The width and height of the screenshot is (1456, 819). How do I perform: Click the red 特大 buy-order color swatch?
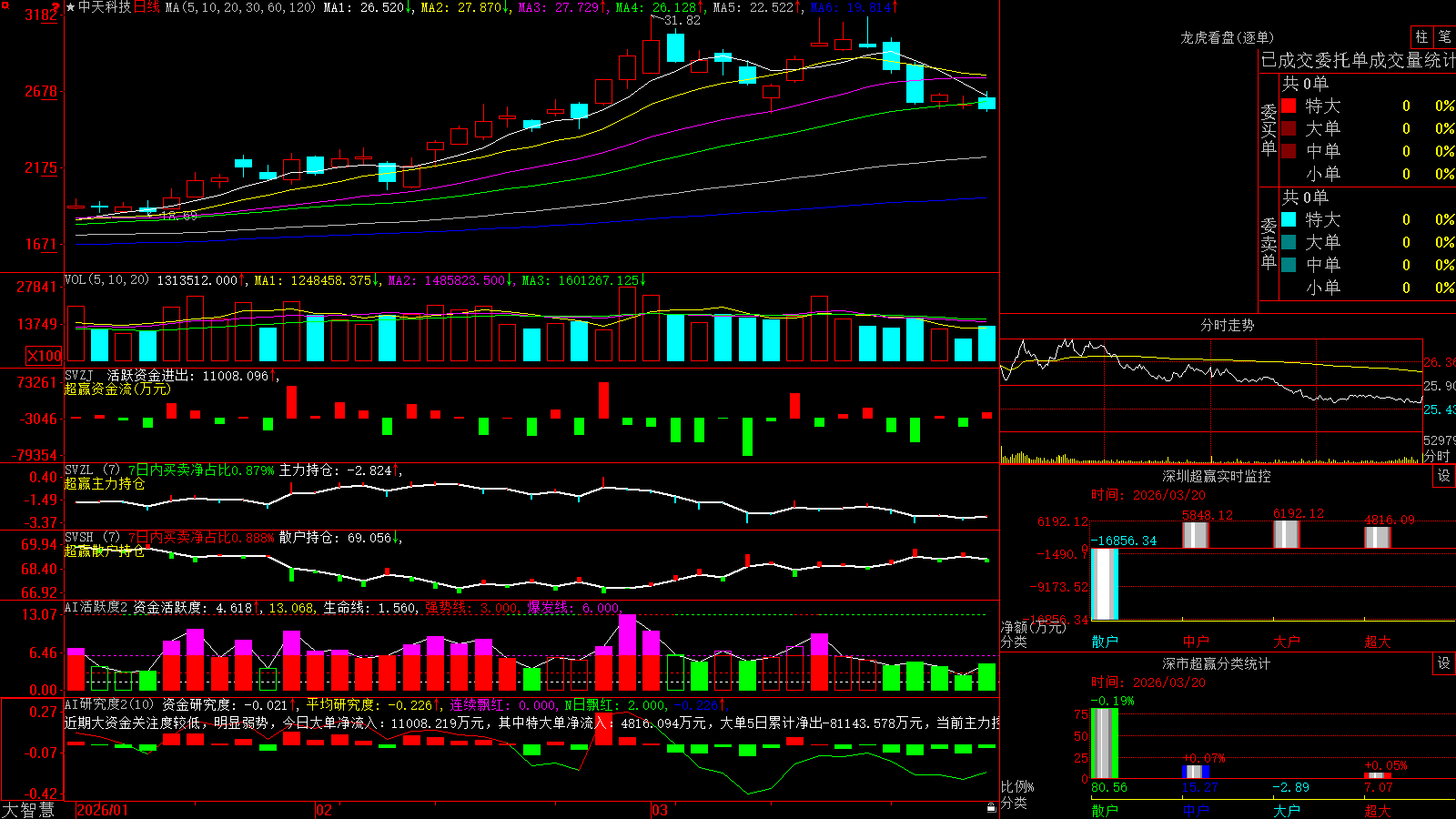[1289, 106]
